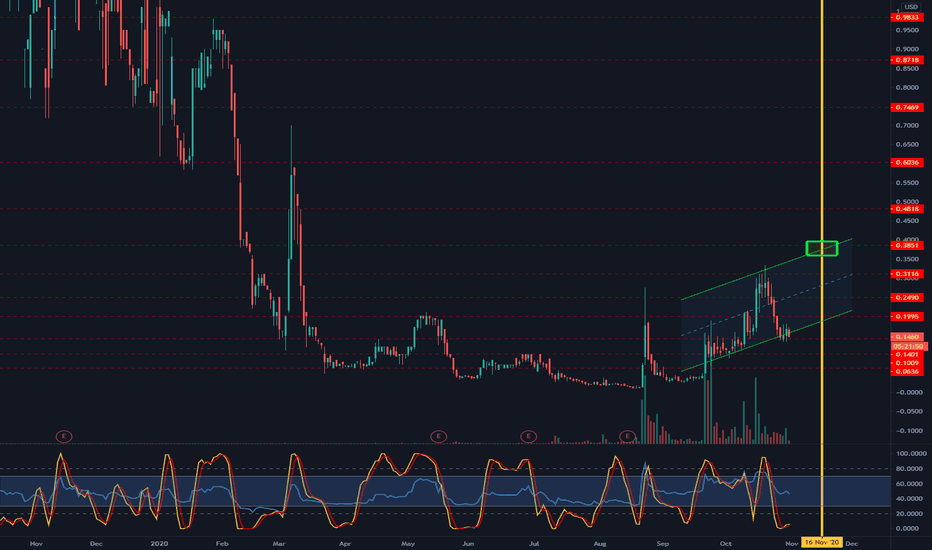Select the 0.4818 price level label
This screenshot has height=550, width=932.
[907, 209]
